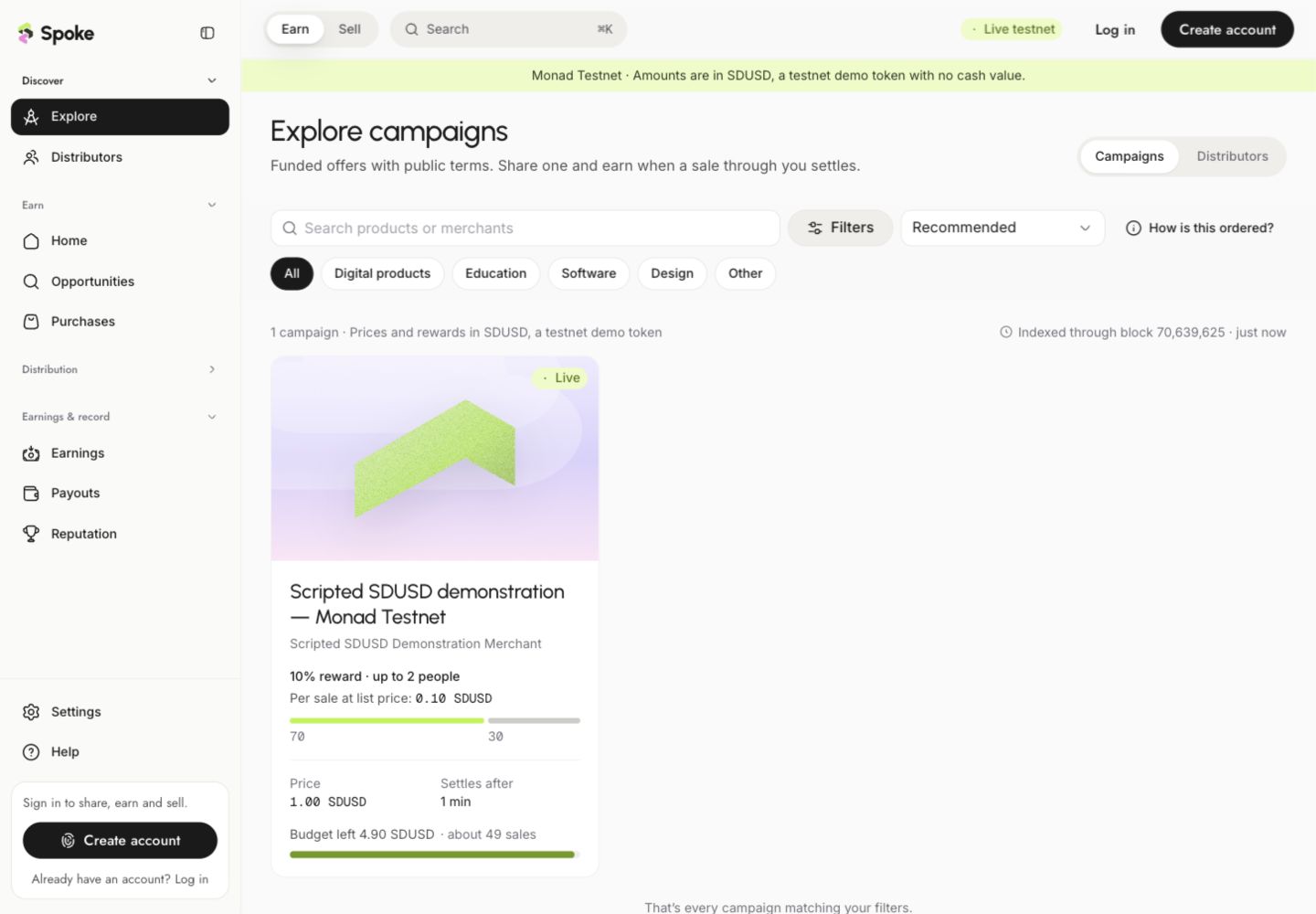1316x914 pixels.
Task: Switch to Sell mode toggle
Action: tap(349, 29)
